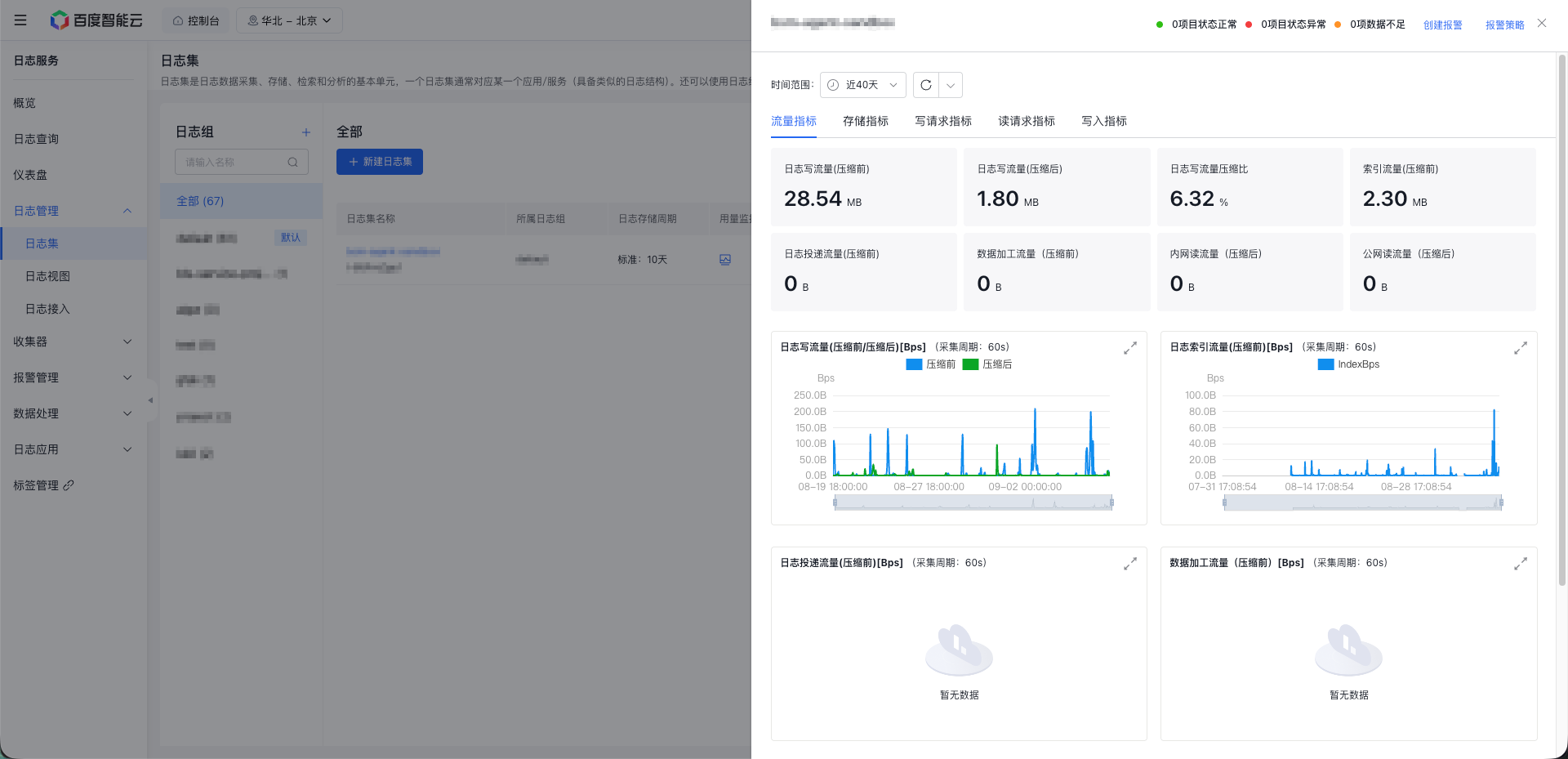Click the Baidu AI Cloud logo
This screenshot has height=759, width=1568.
(x=96, y=20)
